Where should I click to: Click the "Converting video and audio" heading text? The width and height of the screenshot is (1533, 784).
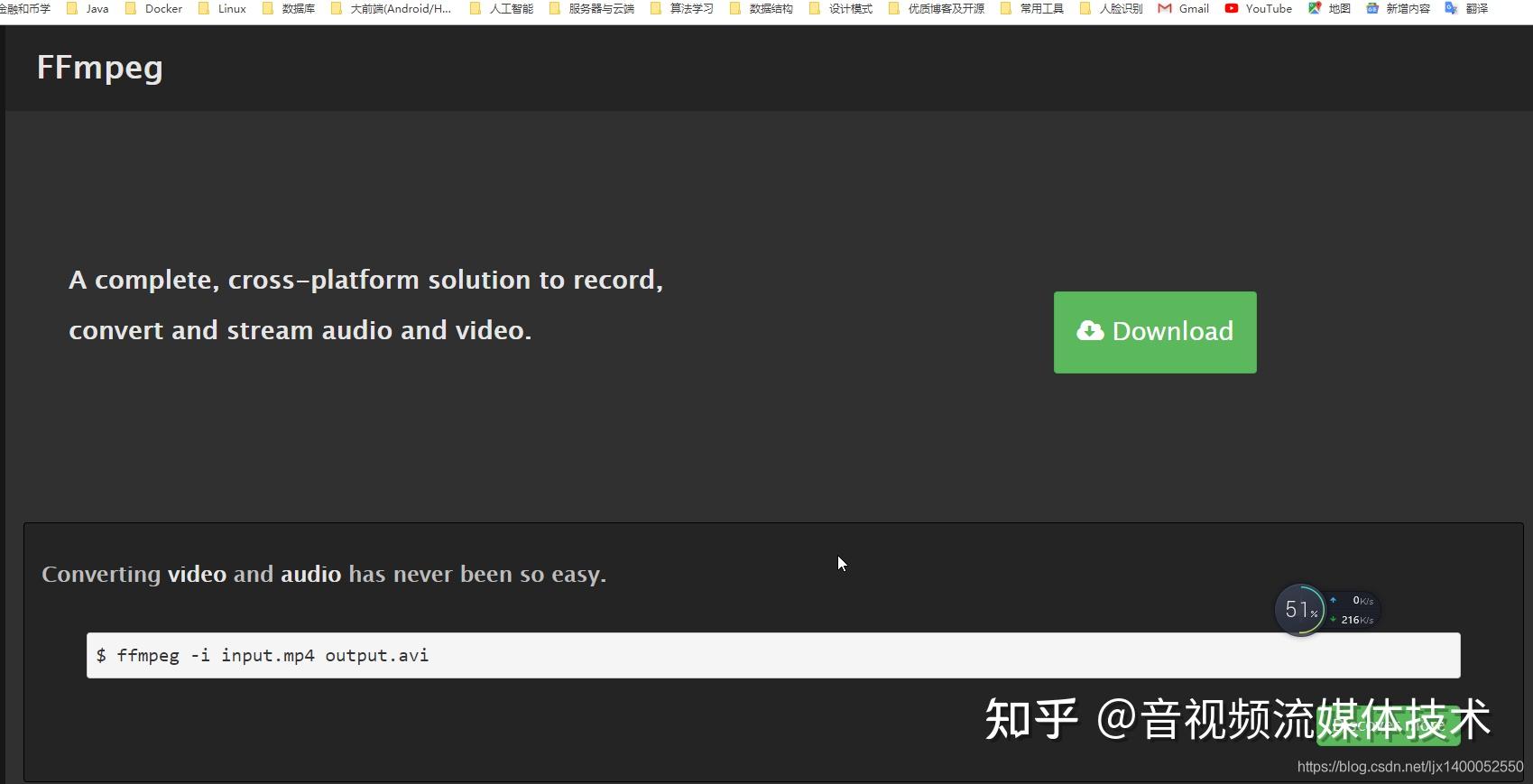pyautogui.click(x=324, y=575)
